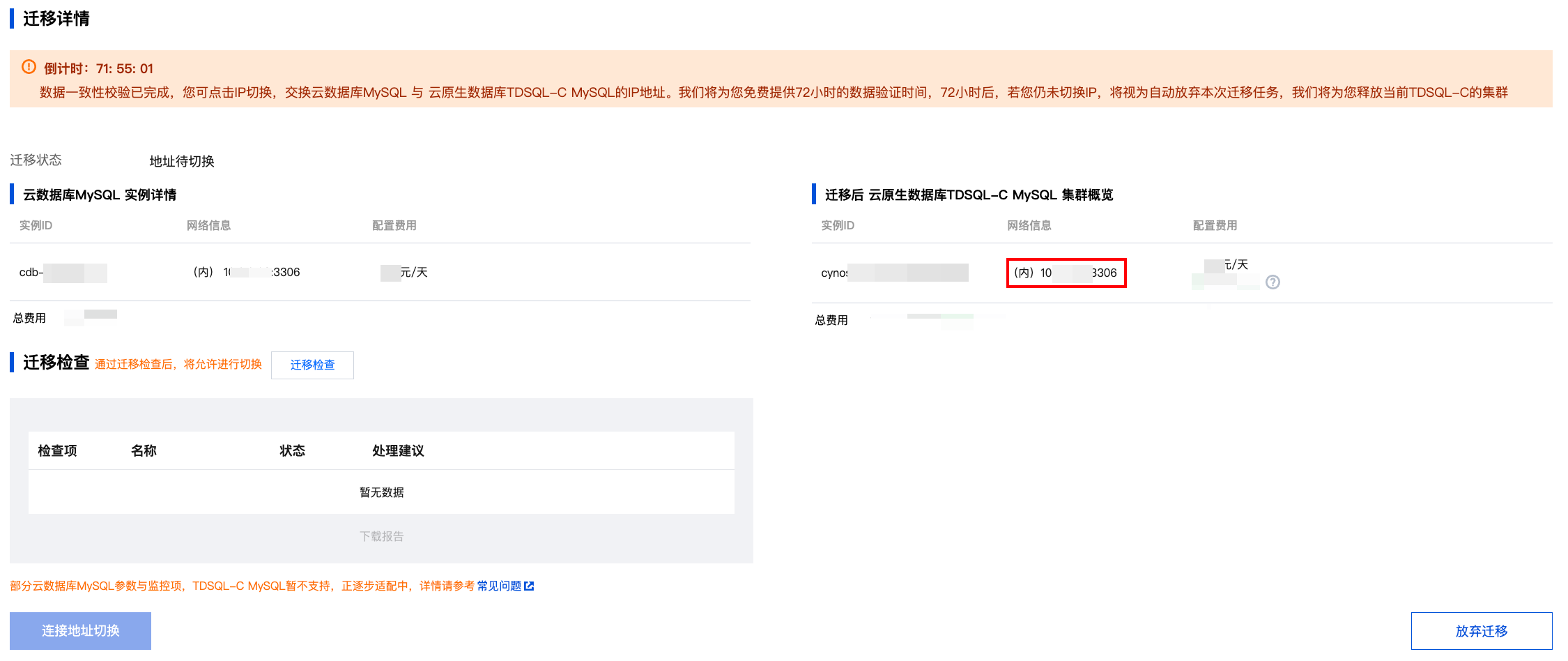Click the 迁移状态 label
Viewport: 1568px width, 661px height.
click(36, 160)
